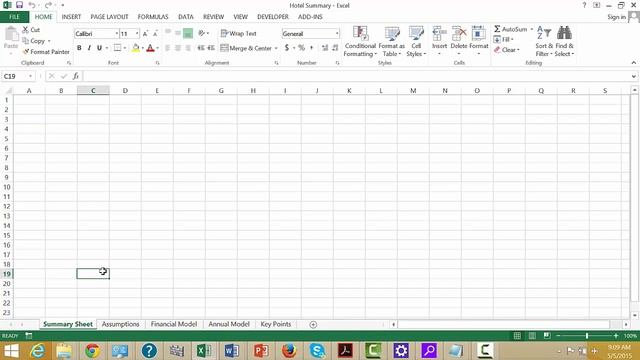Switch to the PAGE LAYOUT tab
Screen dimensions: 640x360
tap(109, 17)
